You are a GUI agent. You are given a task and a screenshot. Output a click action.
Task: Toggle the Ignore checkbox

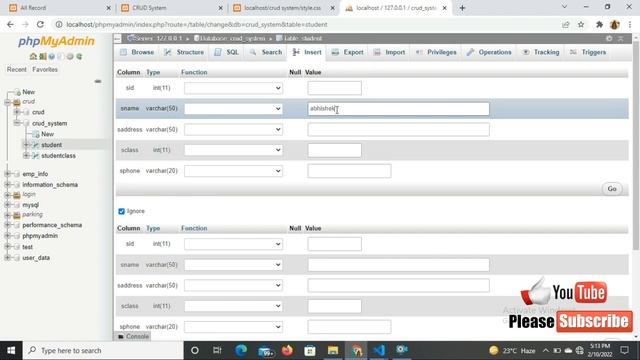pyautogui.click(x=121, y=211)
